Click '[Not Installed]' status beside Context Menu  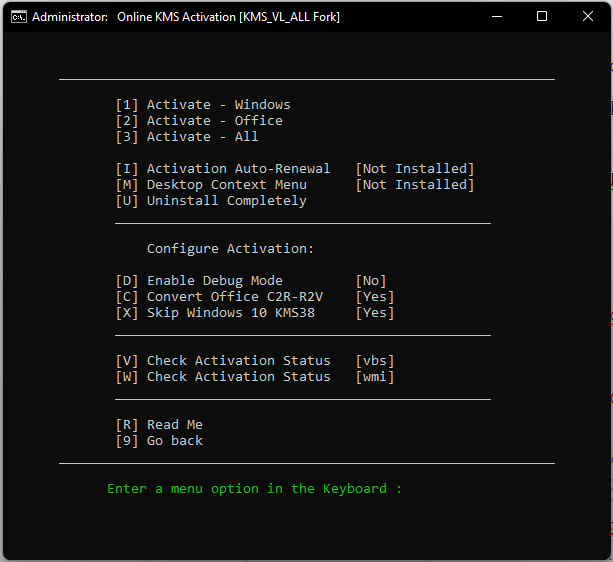click(415, 185)
